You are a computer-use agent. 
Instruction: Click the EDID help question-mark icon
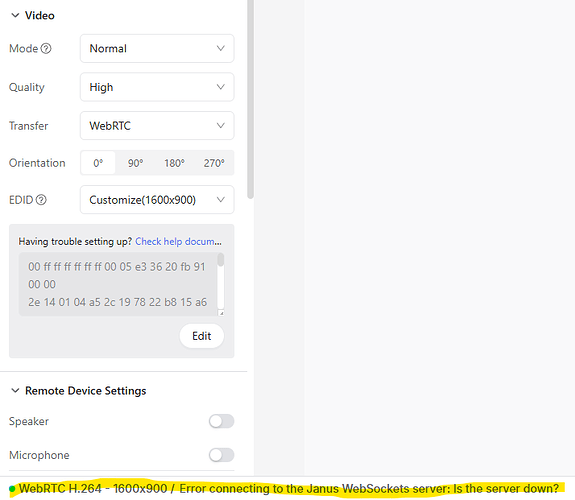click(41, 200)
